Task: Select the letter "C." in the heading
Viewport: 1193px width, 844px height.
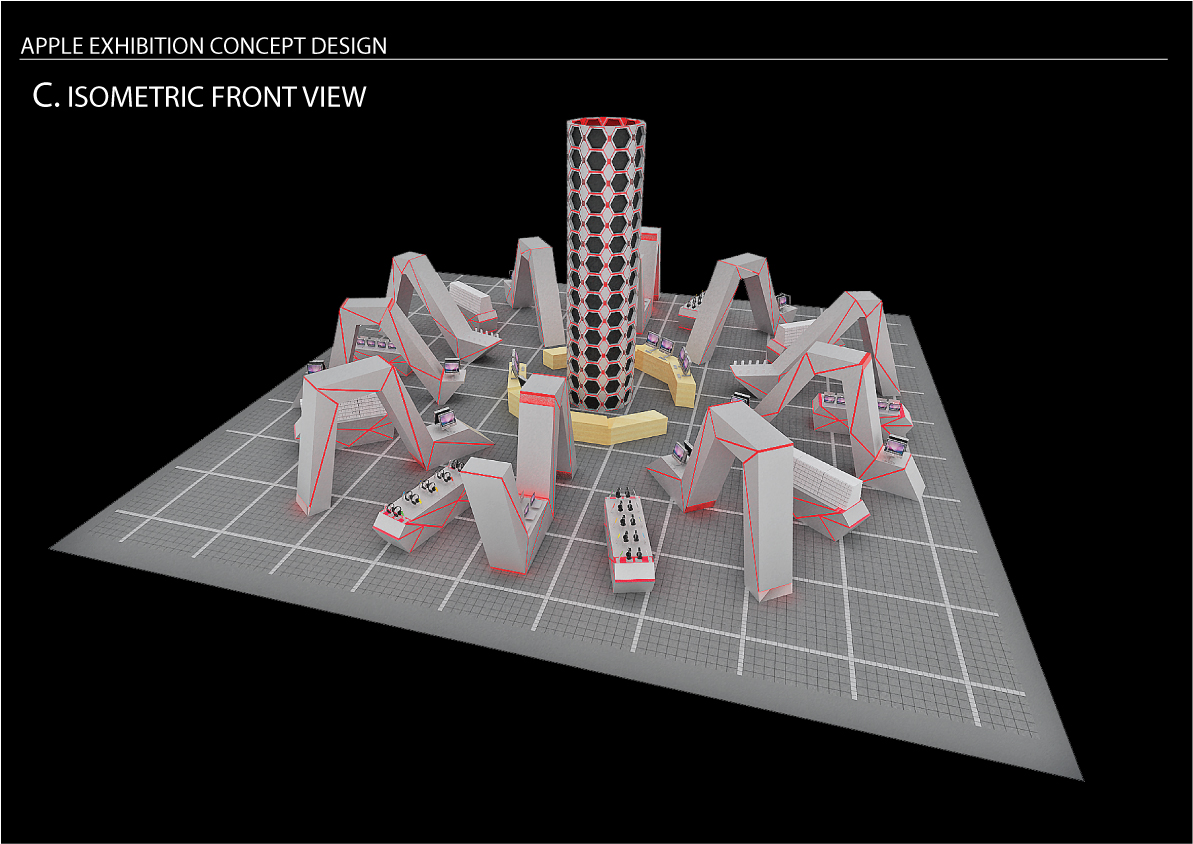Action: pos(46,96)
